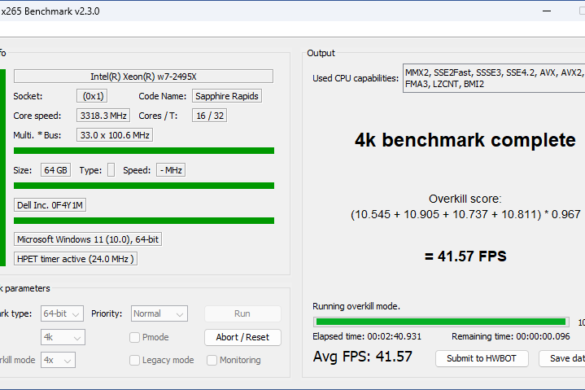
Task: Click the Avg FPS: 41.57 text
Action: [x=363, y=357]
